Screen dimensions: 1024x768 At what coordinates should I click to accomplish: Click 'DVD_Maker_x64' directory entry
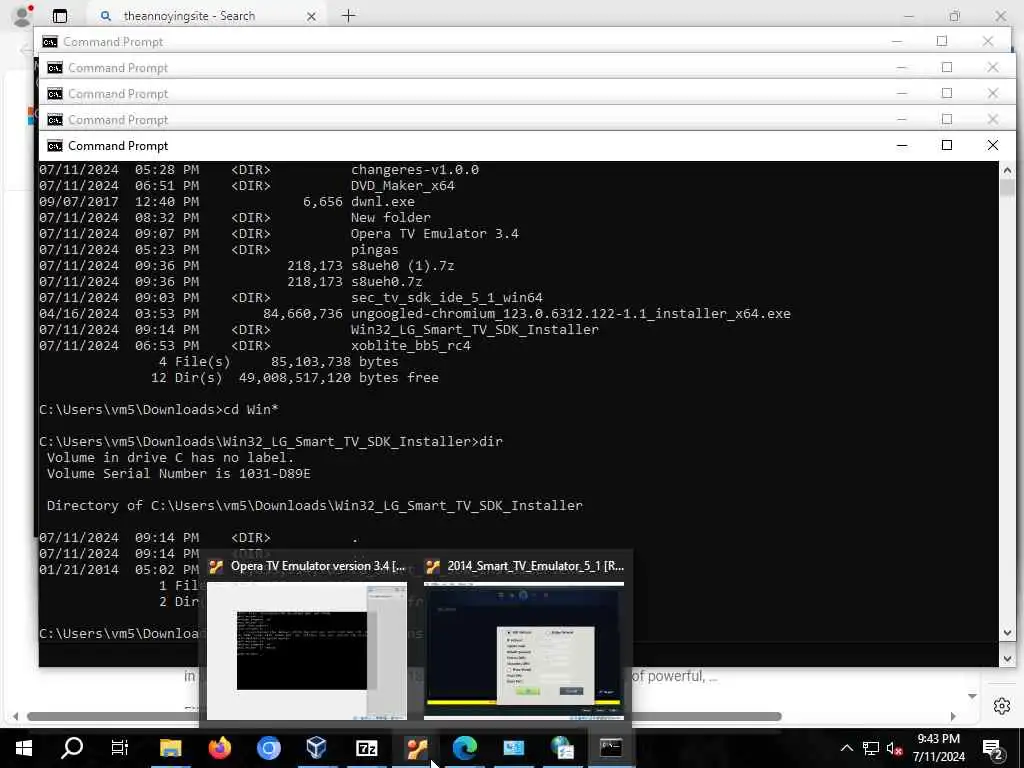[x=402, y=185]
